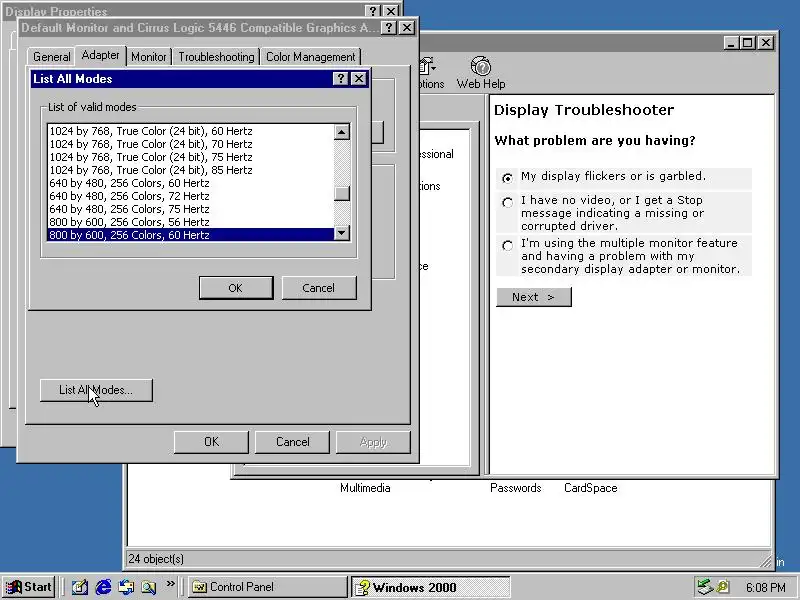
Task: Confirm List All Modes with OK
Action: pos(236,288)
